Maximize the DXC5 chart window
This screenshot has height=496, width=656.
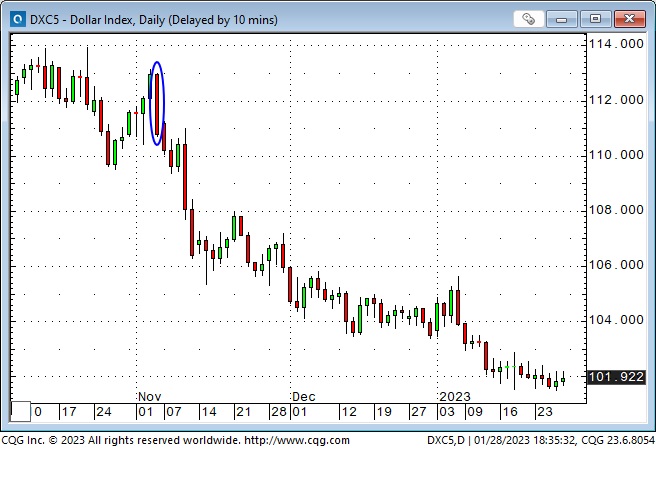tap(595, 19)
